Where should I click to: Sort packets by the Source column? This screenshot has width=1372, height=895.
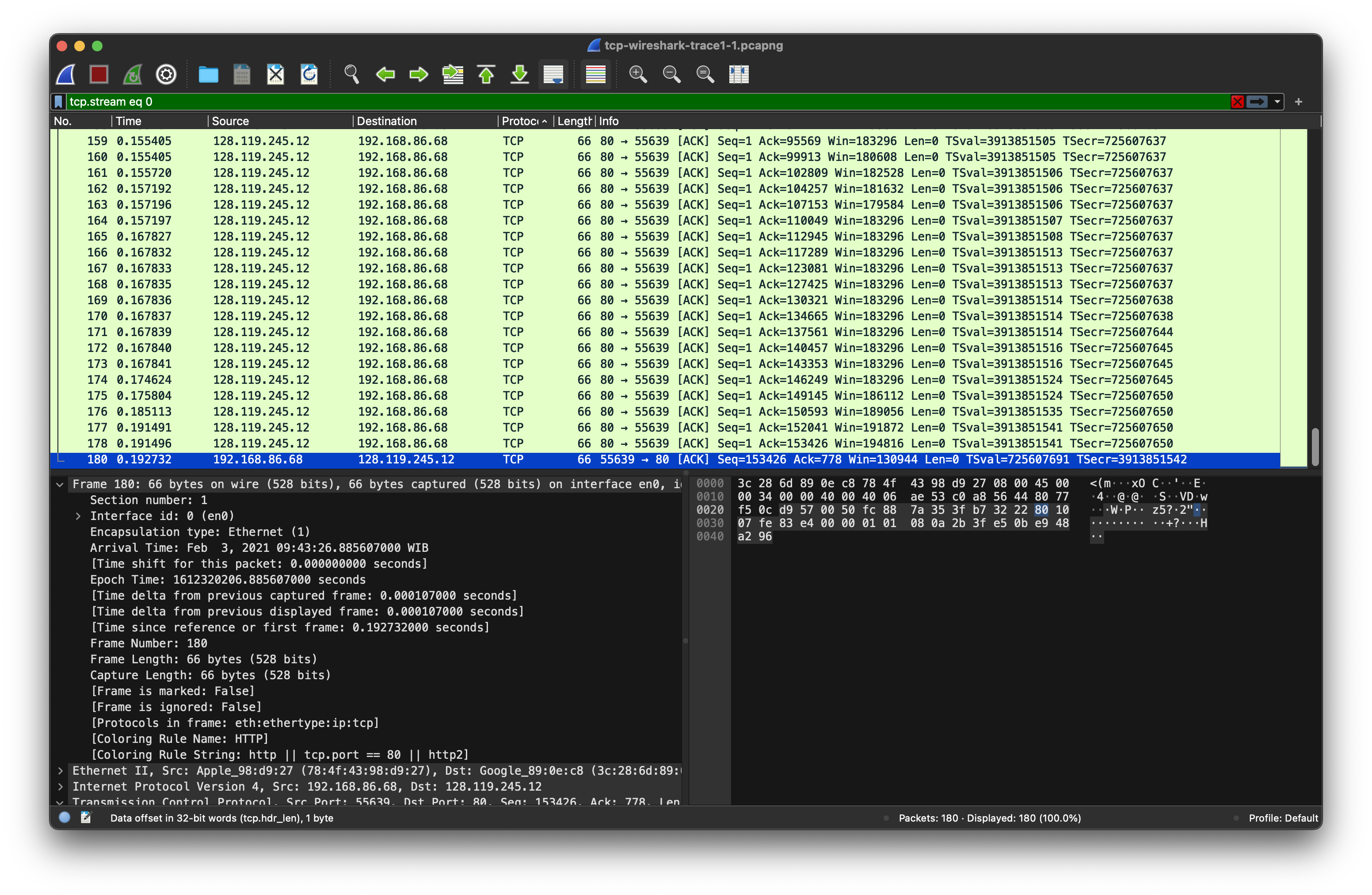pos(280,121)
